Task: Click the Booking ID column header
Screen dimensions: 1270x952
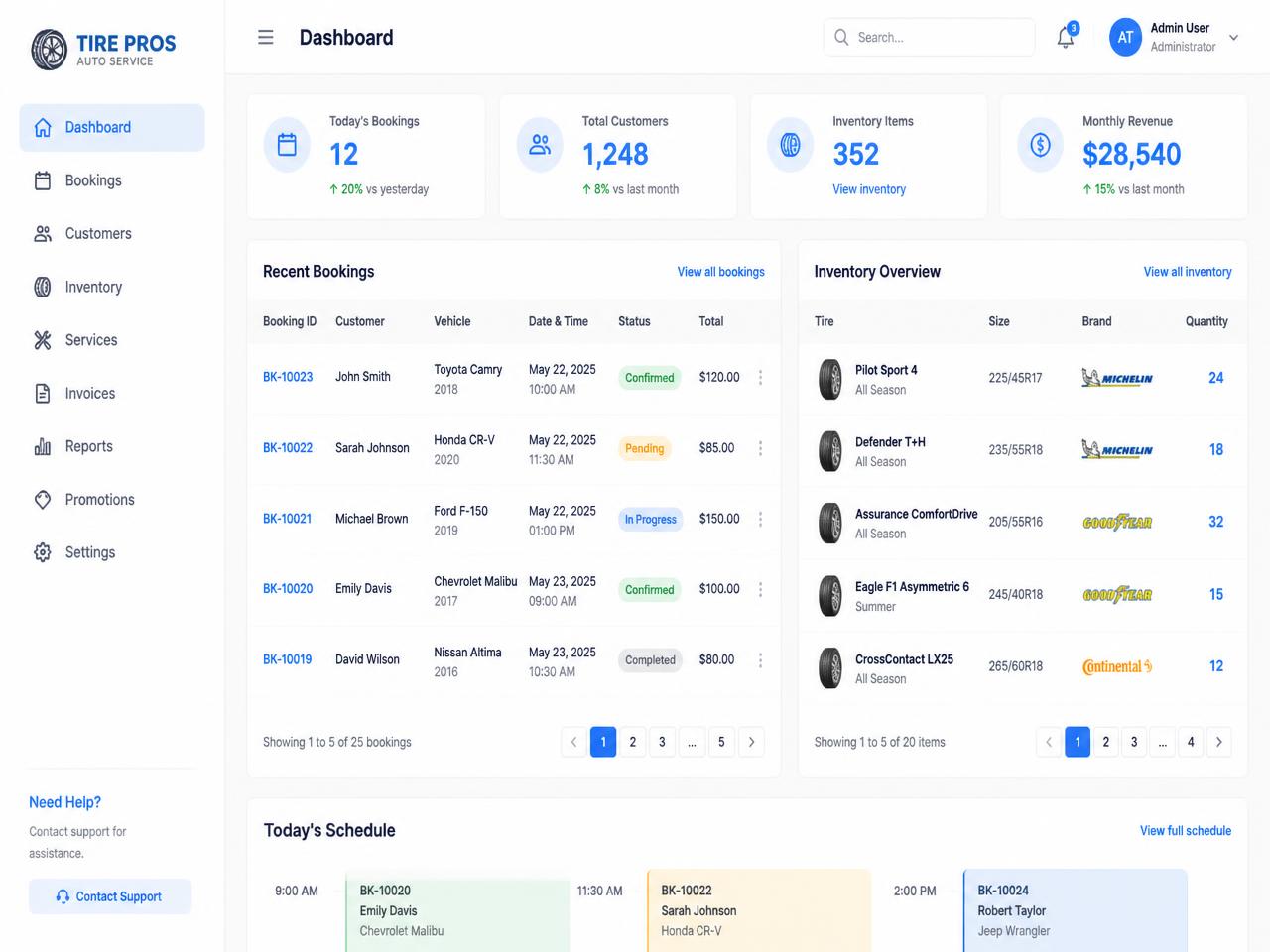Action: pyautogui.click(x=290, y=321)
